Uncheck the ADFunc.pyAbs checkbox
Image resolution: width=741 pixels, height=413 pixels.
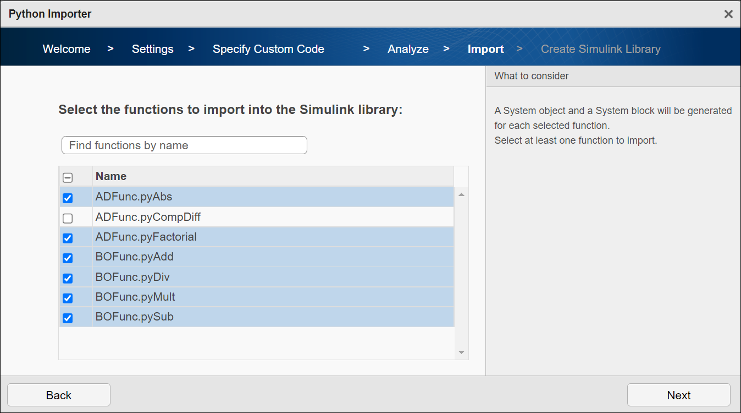click(68, 198)
